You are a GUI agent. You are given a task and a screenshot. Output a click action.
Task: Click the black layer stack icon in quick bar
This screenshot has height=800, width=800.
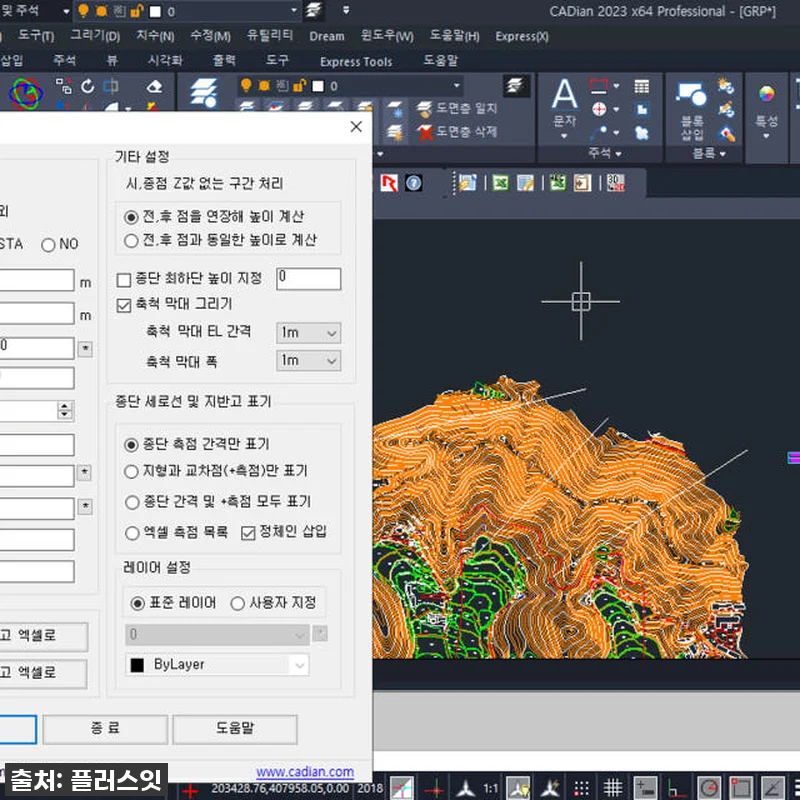(x=314, y=11)
